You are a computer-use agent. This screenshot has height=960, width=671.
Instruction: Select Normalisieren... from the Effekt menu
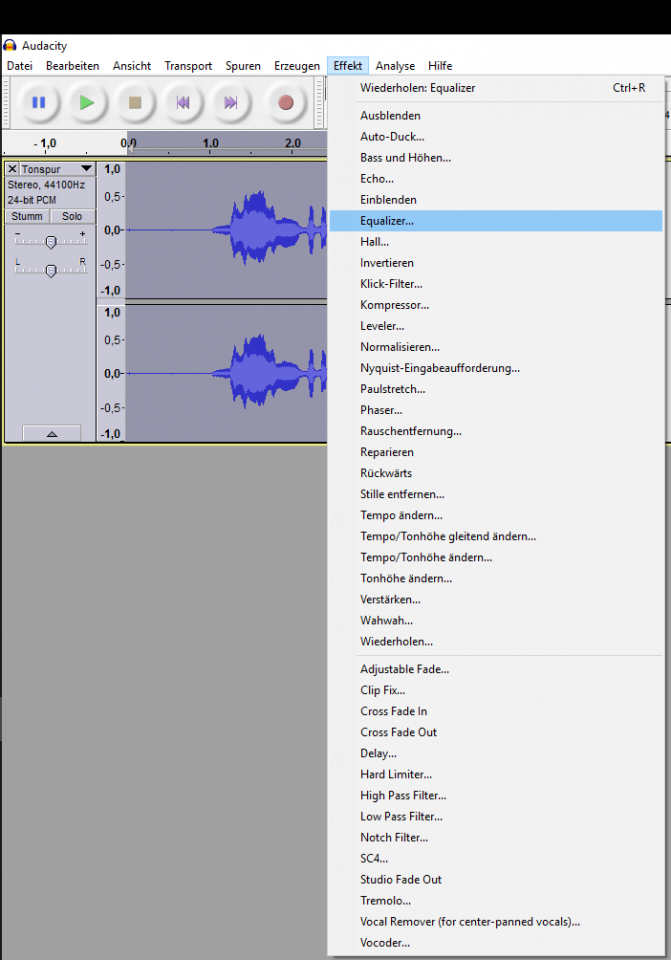click(400, 347)
